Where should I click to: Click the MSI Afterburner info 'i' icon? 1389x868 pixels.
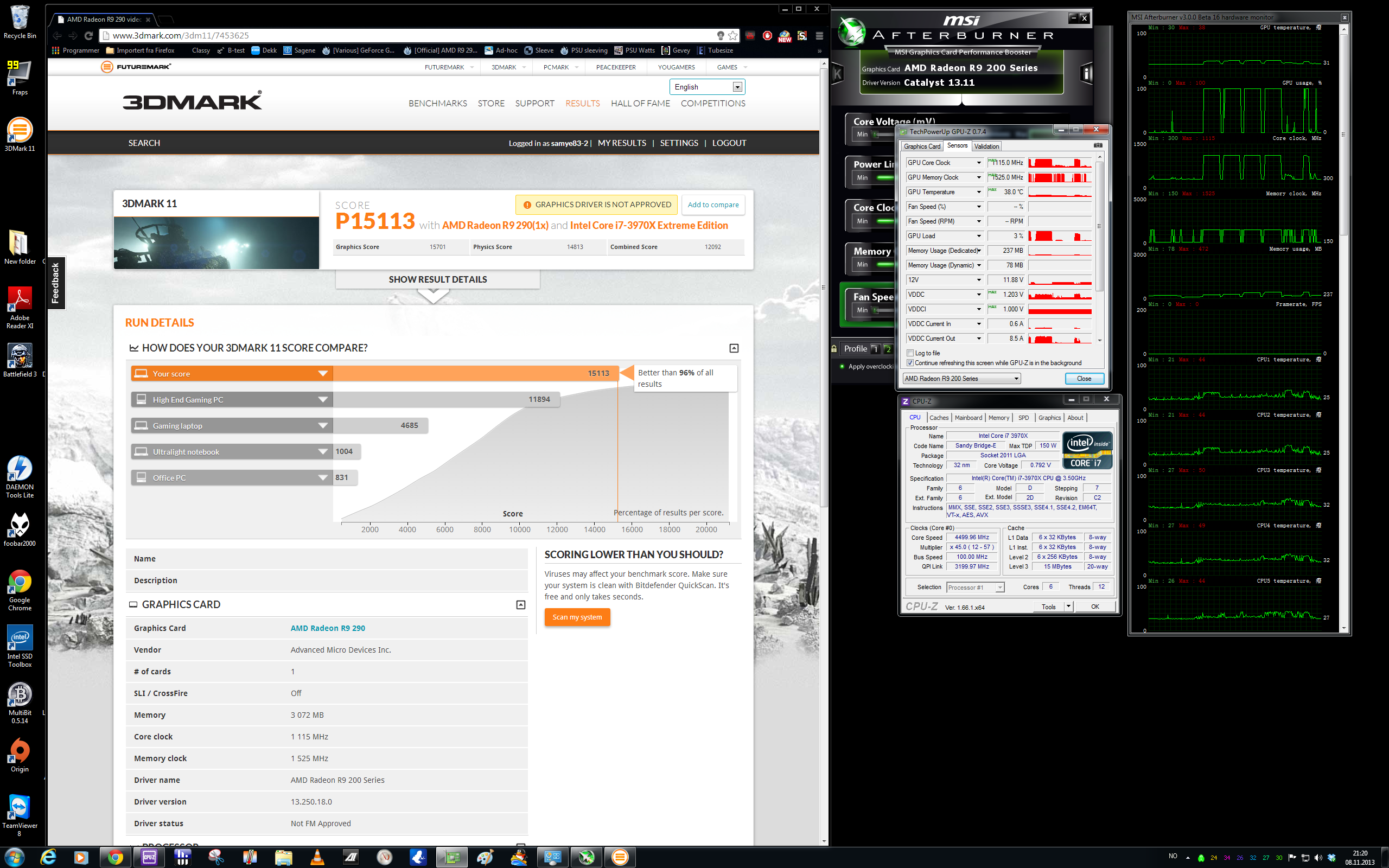(x=1087, y=73)
